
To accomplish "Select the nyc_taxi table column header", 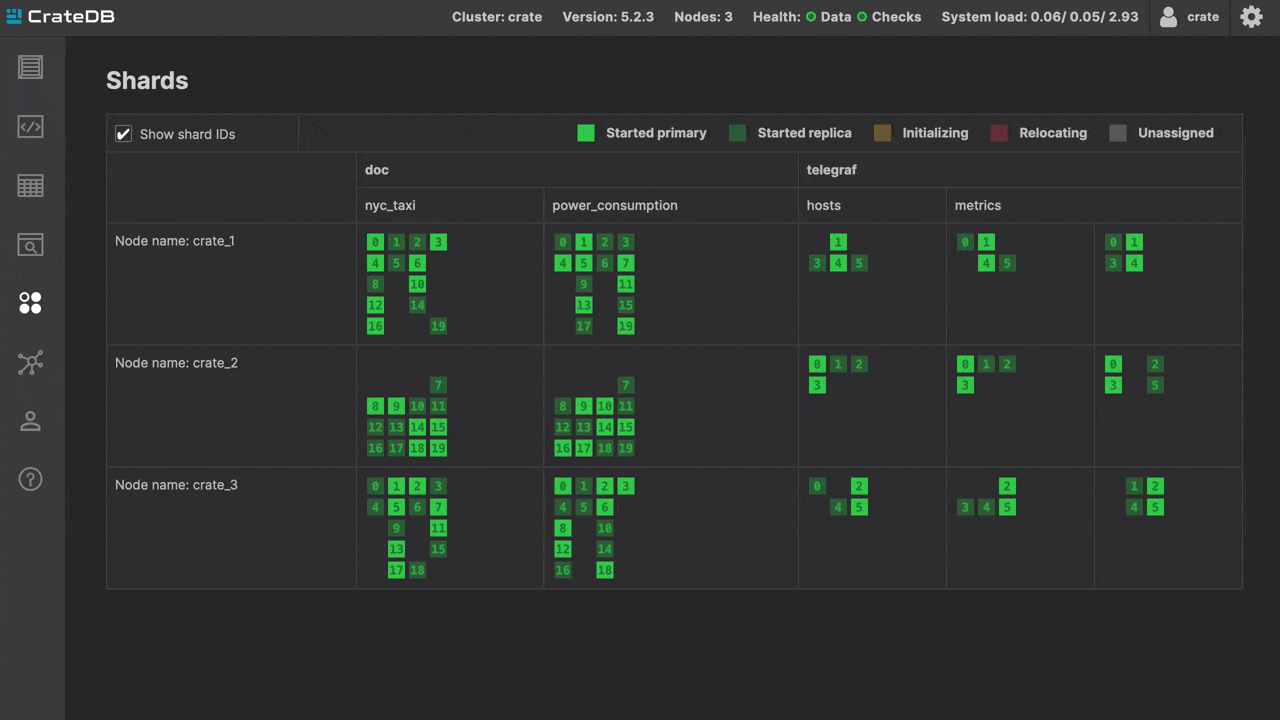I will 390,205.
